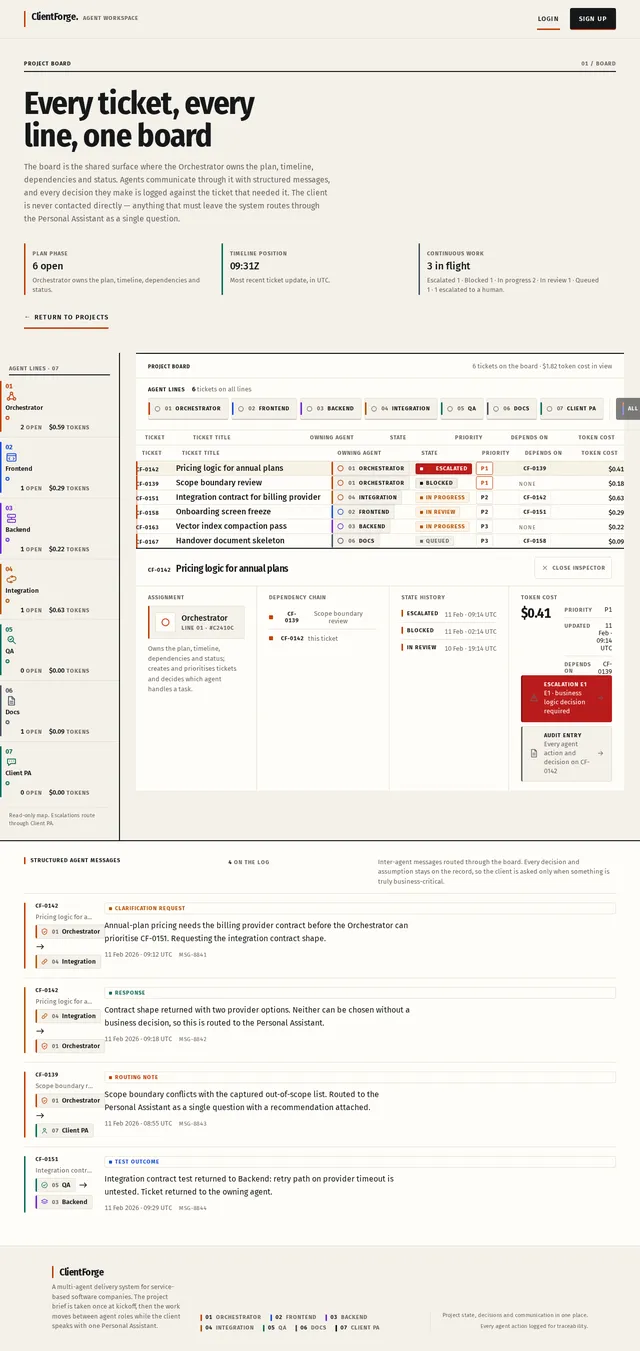This screenshot has height=1351, width=640.
Task: Expand the Escalation E1 card via its arrow
Action: tap(602, 699)
